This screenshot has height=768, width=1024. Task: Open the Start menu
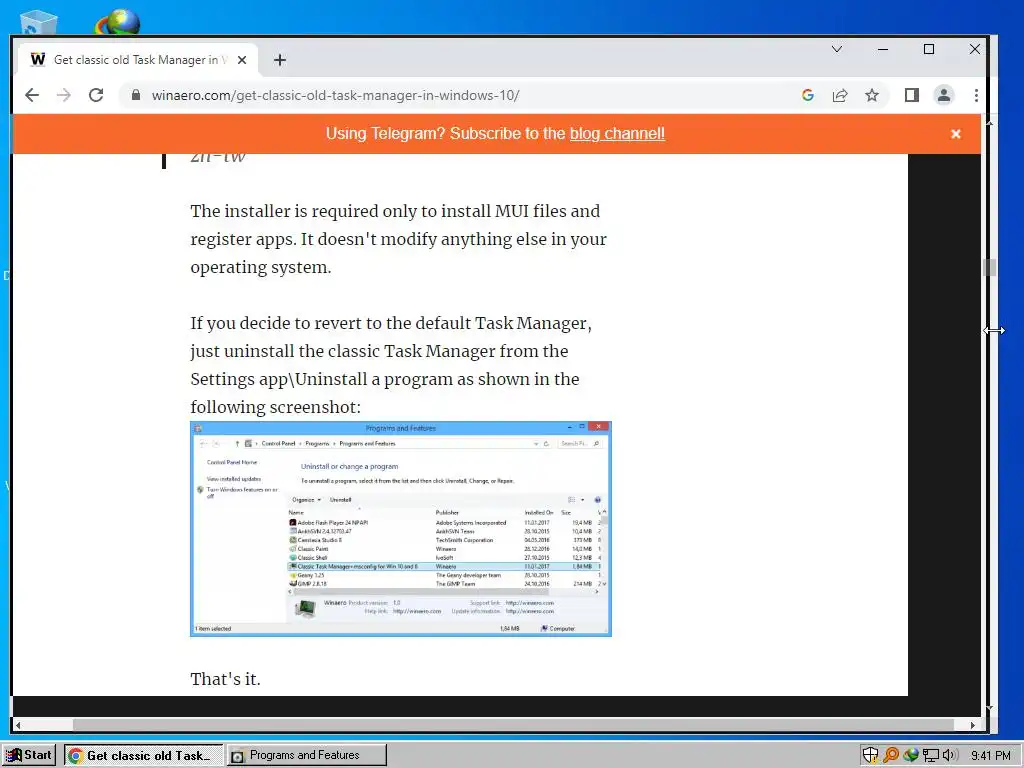click(29, 756)
